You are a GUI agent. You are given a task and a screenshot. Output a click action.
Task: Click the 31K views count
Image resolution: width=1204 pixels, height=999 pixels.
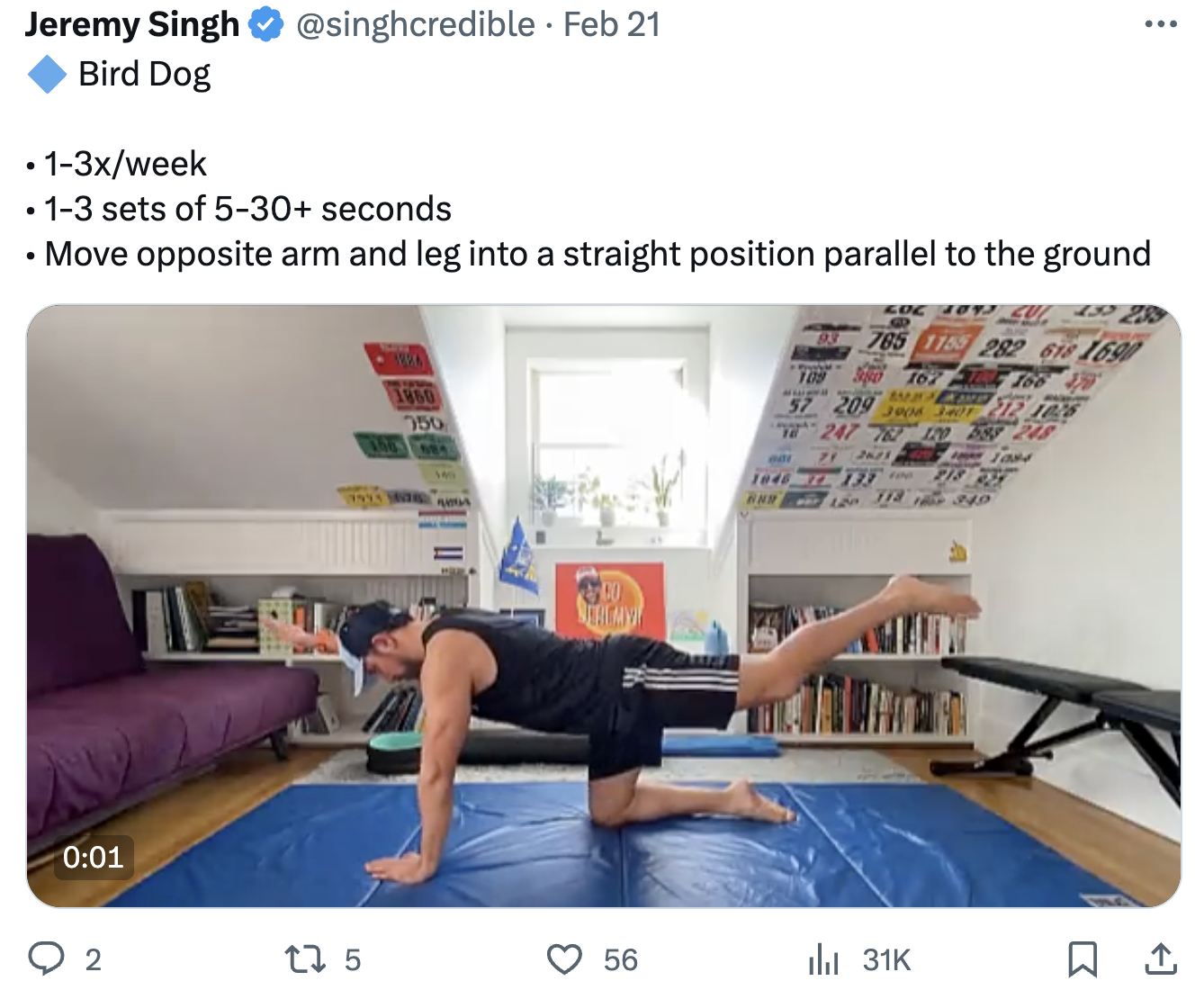tap(886, 960)
